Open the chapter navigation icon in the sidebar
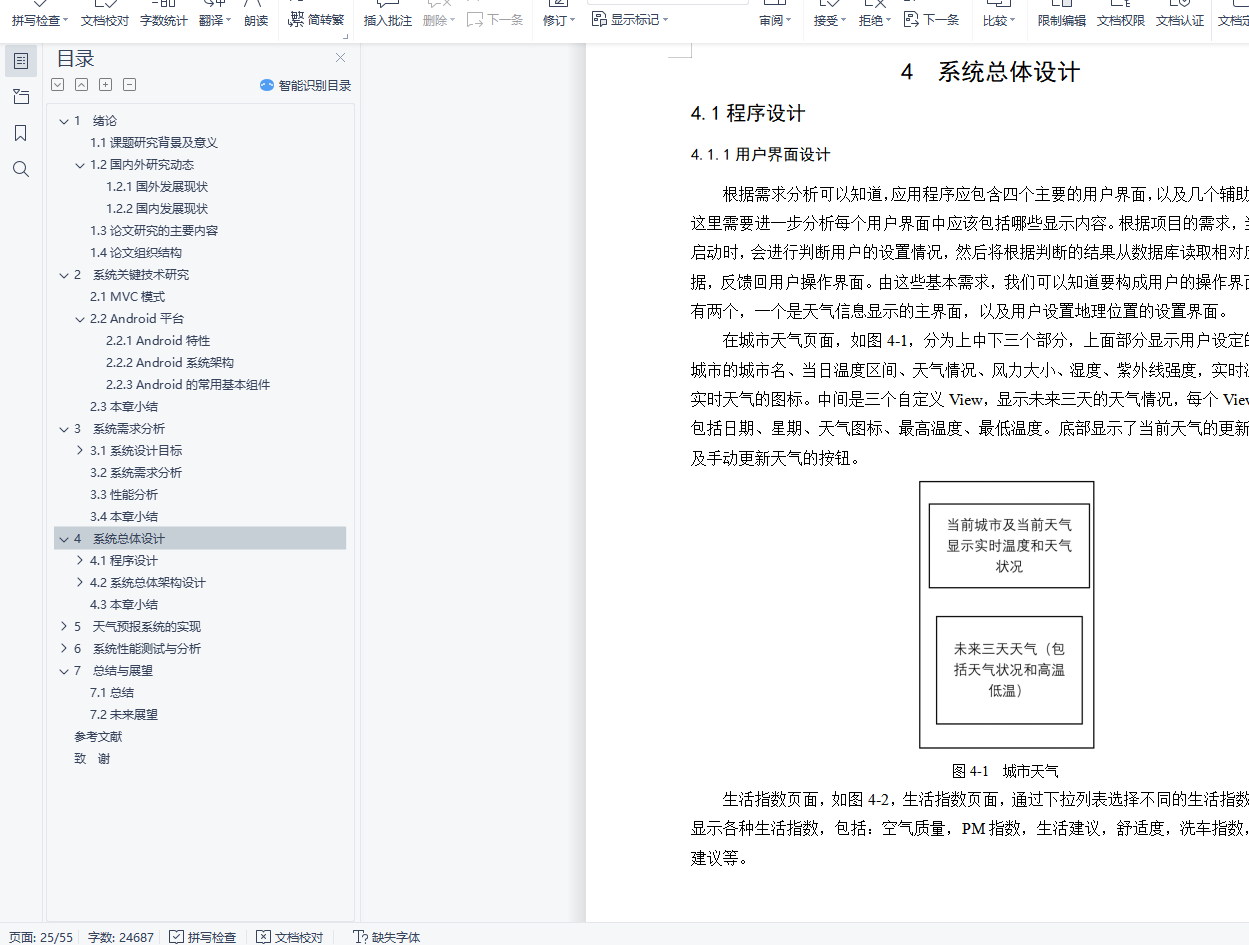 (x=21, y=97)
